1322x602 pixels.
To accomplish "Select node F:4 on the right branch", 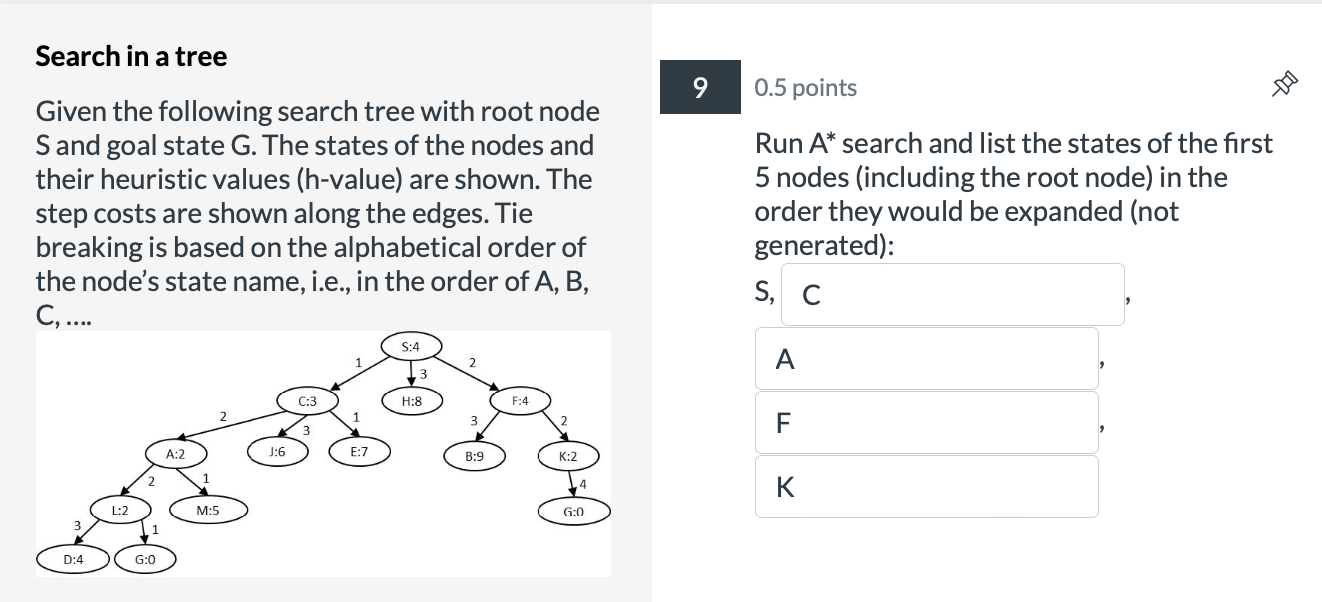I will click(519, 399).
